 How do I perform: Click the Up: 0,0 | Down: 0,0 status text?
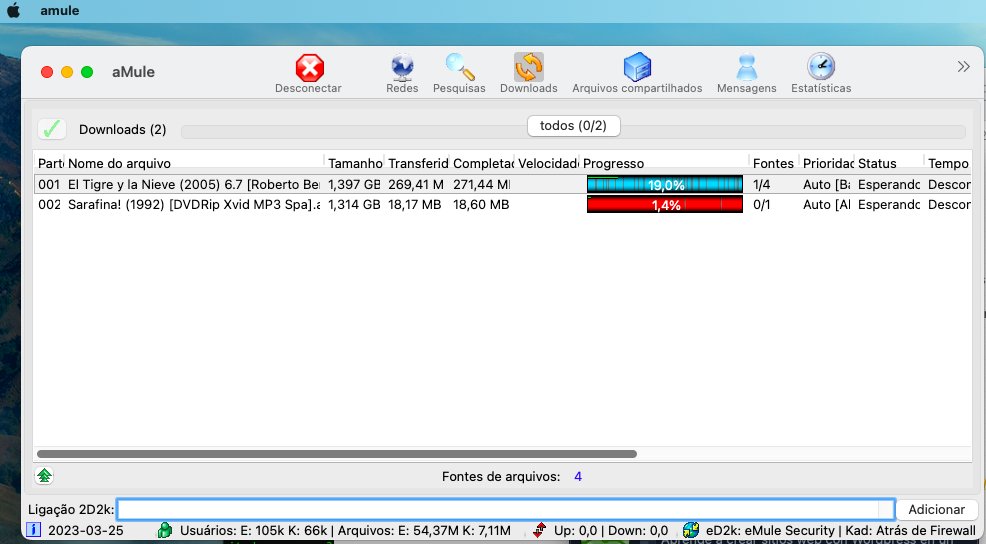click(611, 530)
